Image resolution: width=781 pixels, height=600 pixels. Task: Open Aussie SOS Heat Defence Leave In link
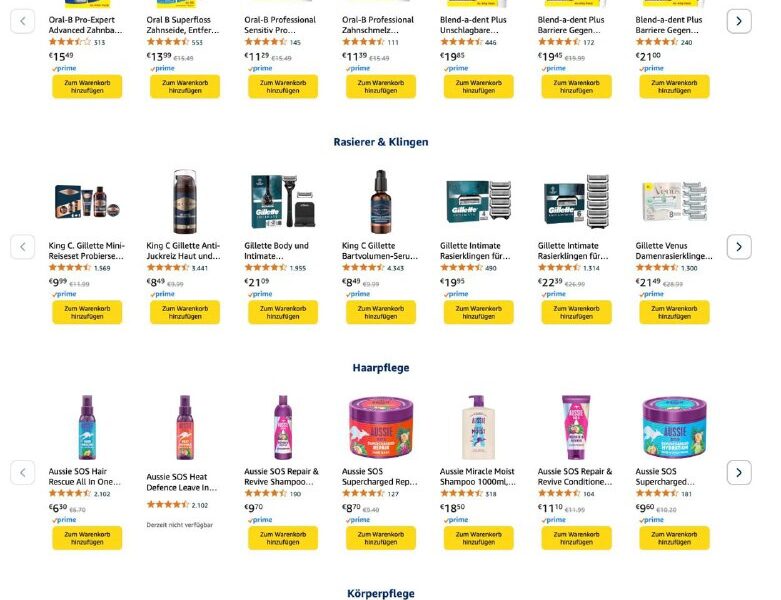[x=182, y=482]
